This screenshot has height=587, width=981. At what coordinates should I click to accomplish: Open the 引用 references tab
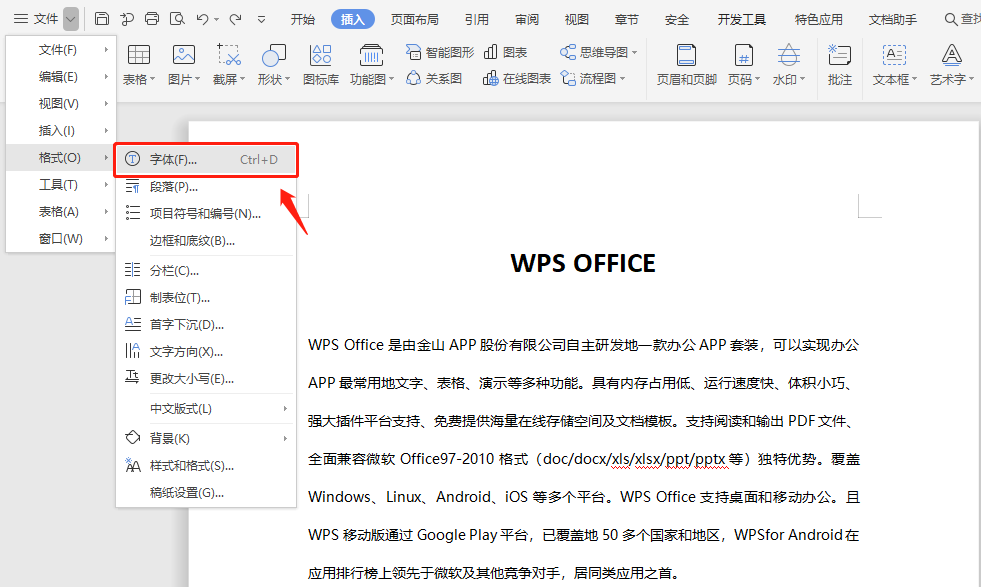coord(477,19)
